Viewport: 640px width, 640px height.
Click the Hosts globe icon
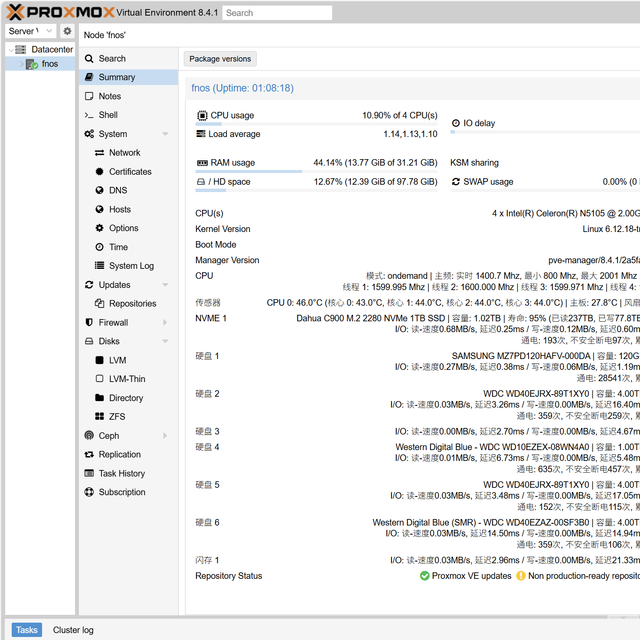point(99,209)
